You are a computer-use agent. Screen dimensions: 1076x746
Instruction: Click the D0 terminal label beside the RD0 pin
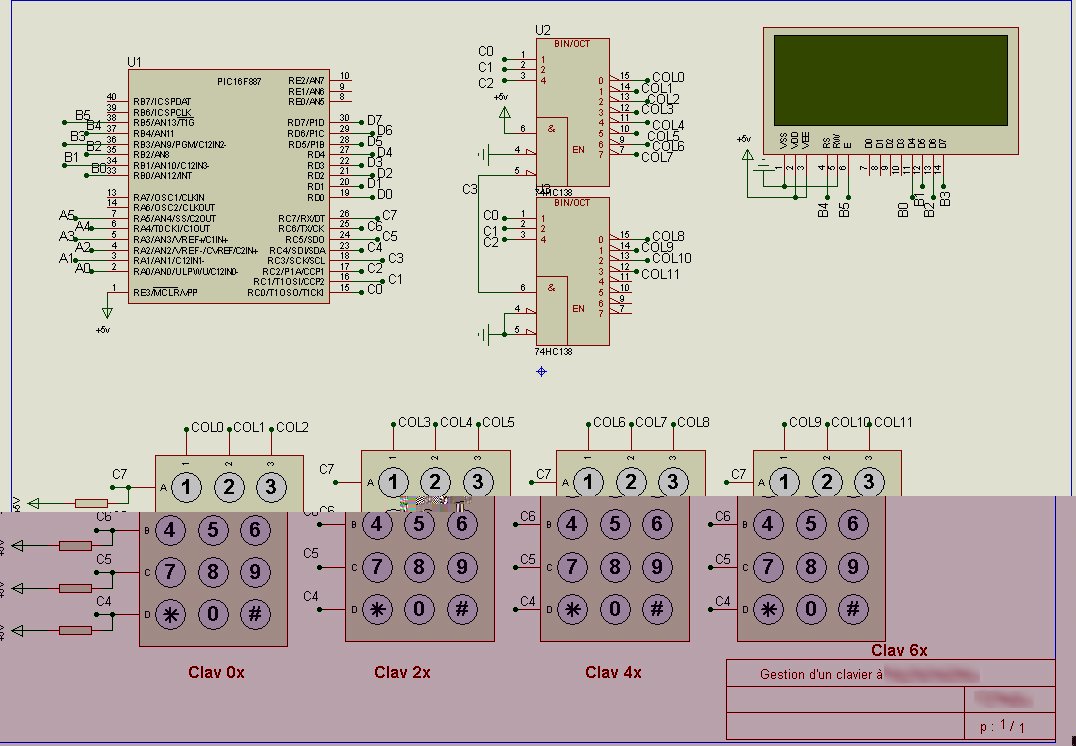click(385, 195)
